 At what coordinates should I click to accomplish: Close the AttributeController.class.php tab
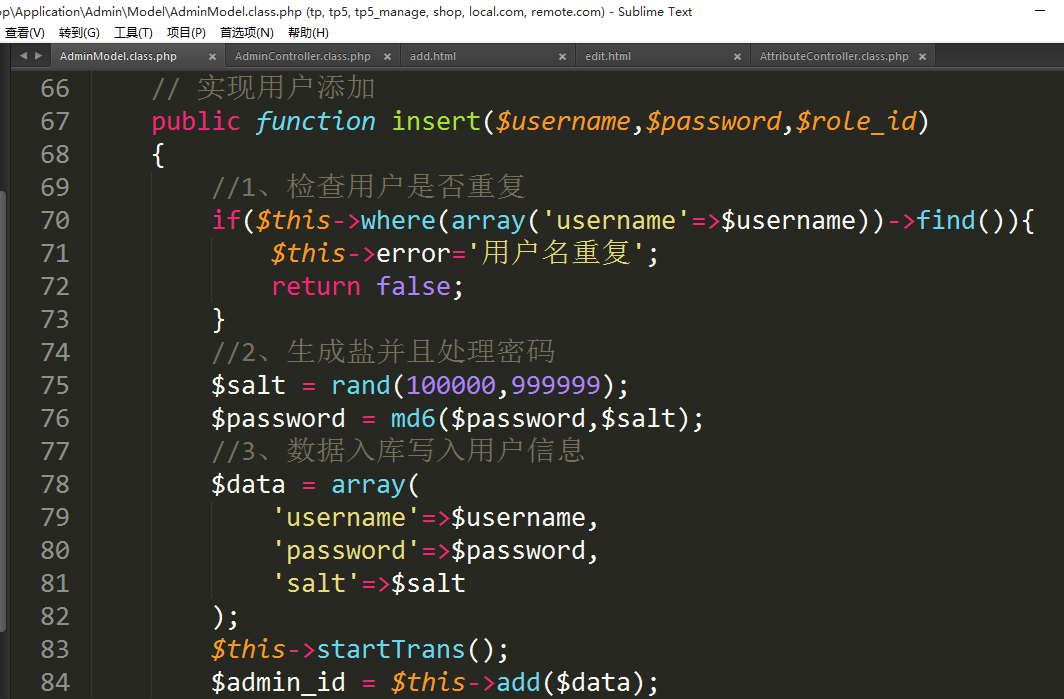click(922, 57)
